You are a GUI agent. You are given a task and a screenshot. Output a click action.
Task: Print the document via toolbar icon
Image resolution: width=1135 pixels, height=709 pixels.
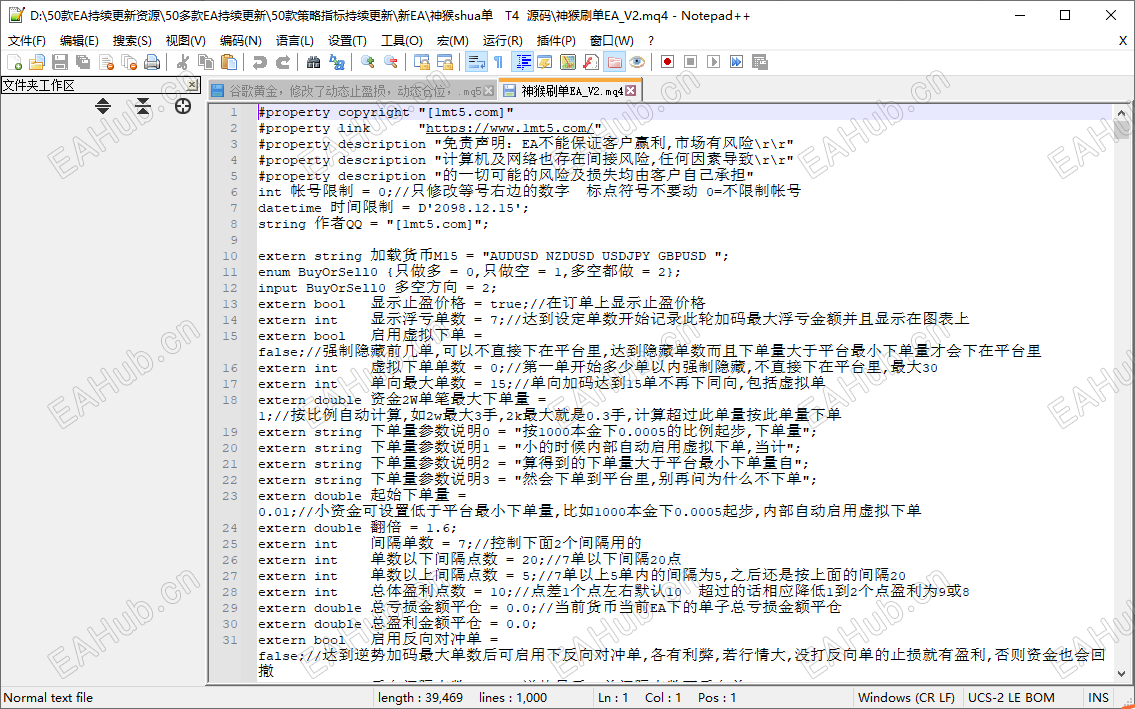pyautogui.click(x=152, y=62)
